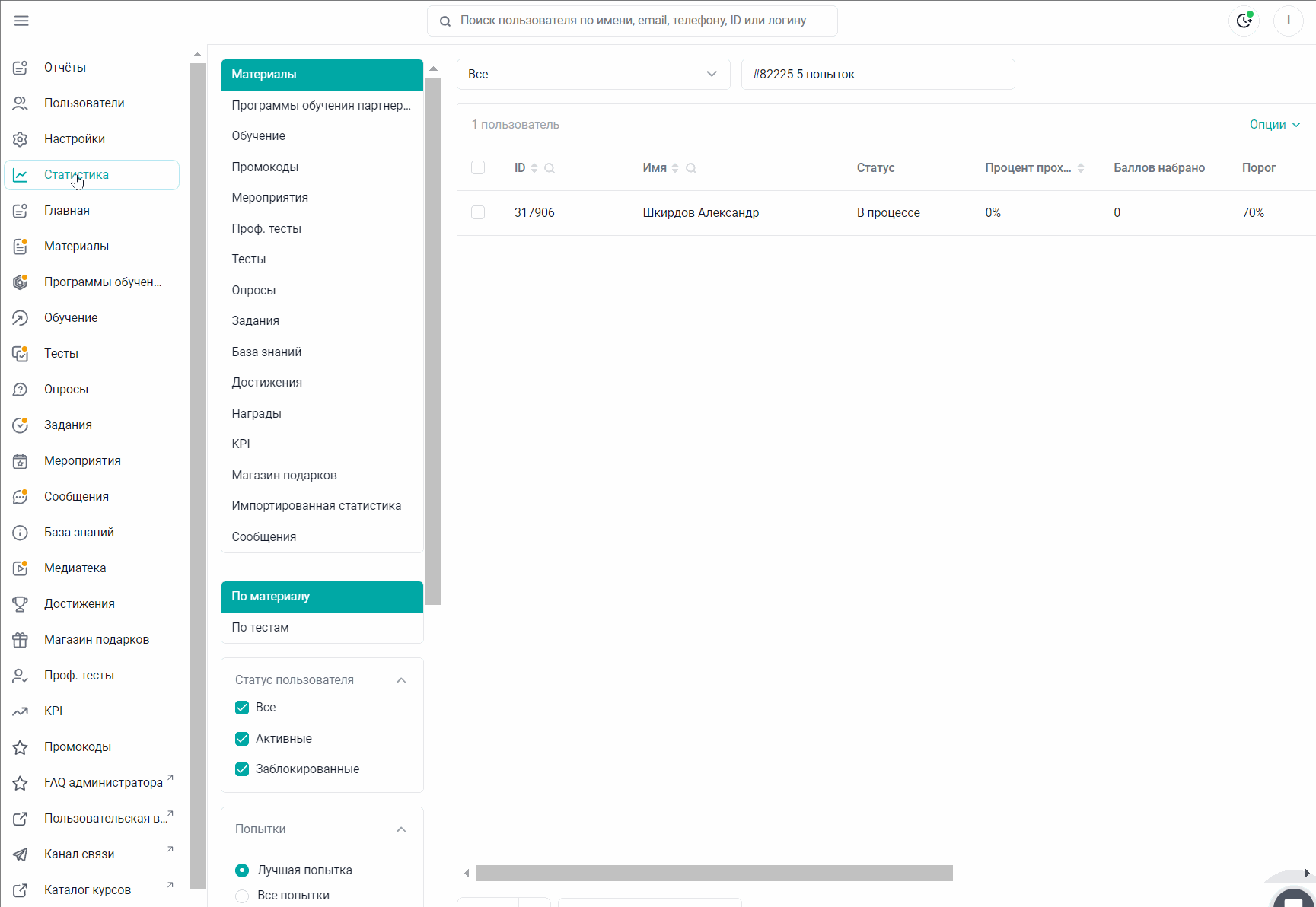
Task: Click the Сообщения chat icon in sidebar
Action: (x=21, y=497)
